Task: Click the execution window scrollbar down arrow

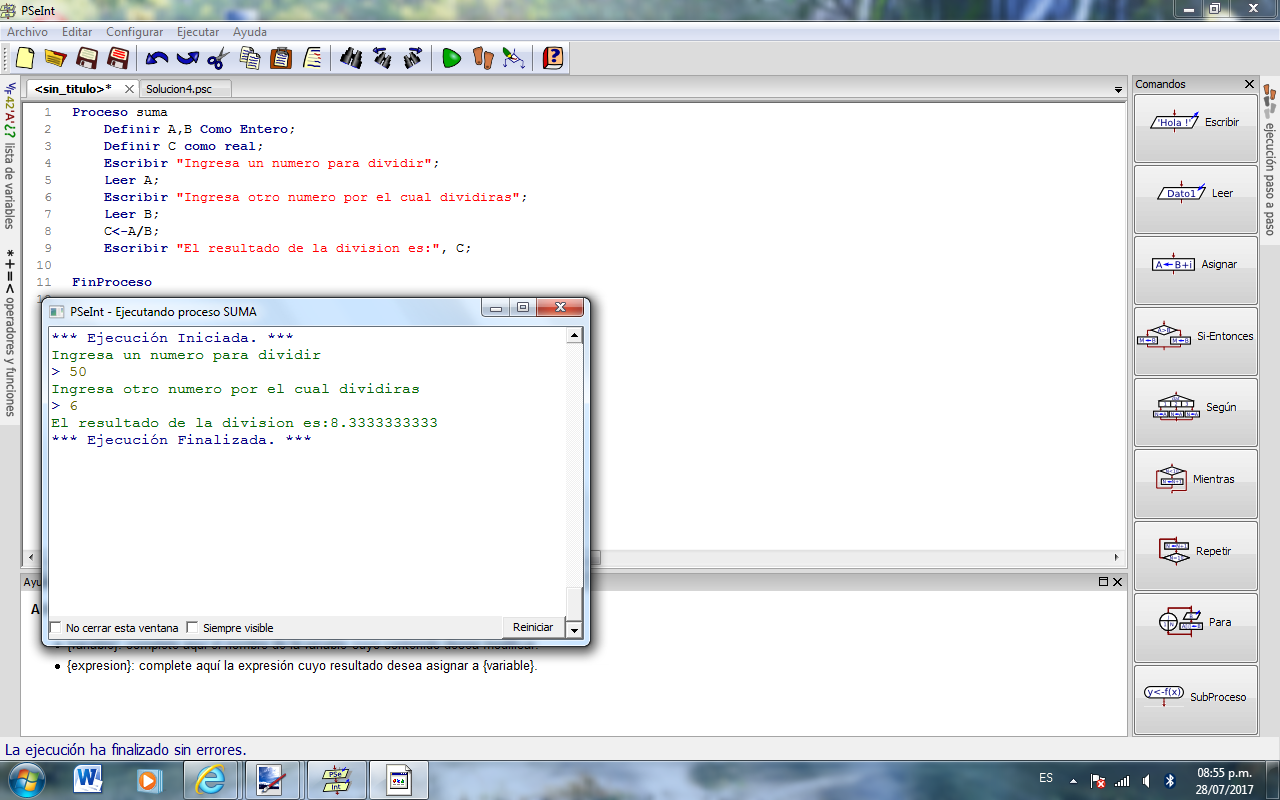Action: click(574, 629)
